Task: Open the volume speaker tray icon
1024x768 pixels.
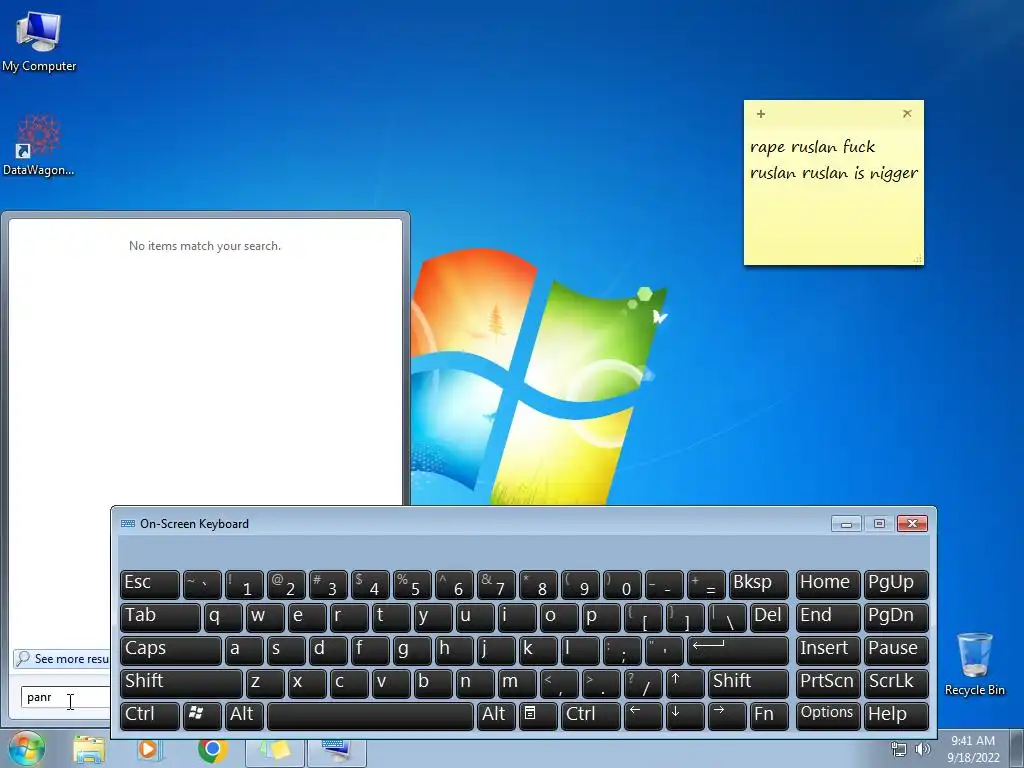Action: 923,749
